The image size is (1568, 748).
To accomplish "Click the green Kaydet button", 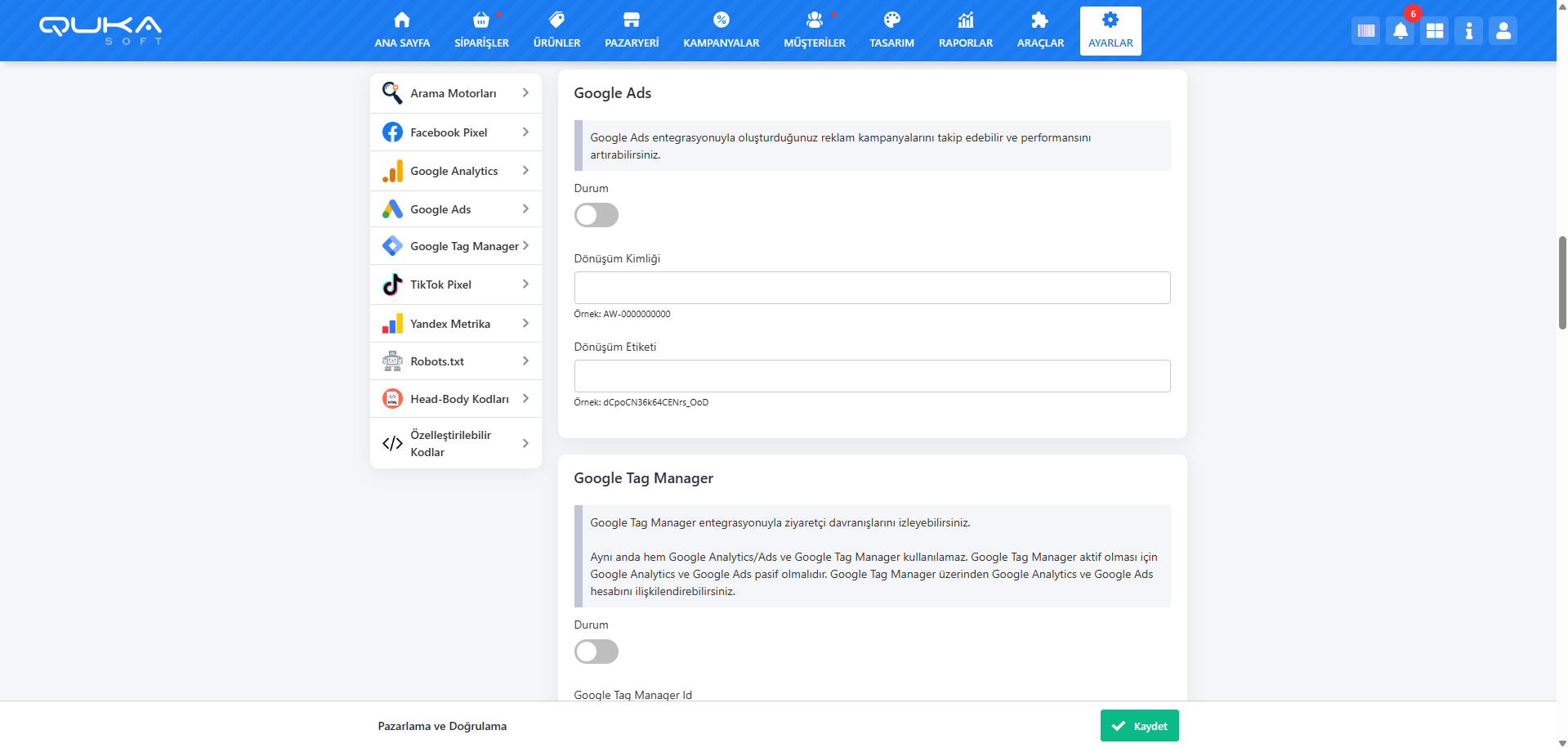I will coord(1139,726).
